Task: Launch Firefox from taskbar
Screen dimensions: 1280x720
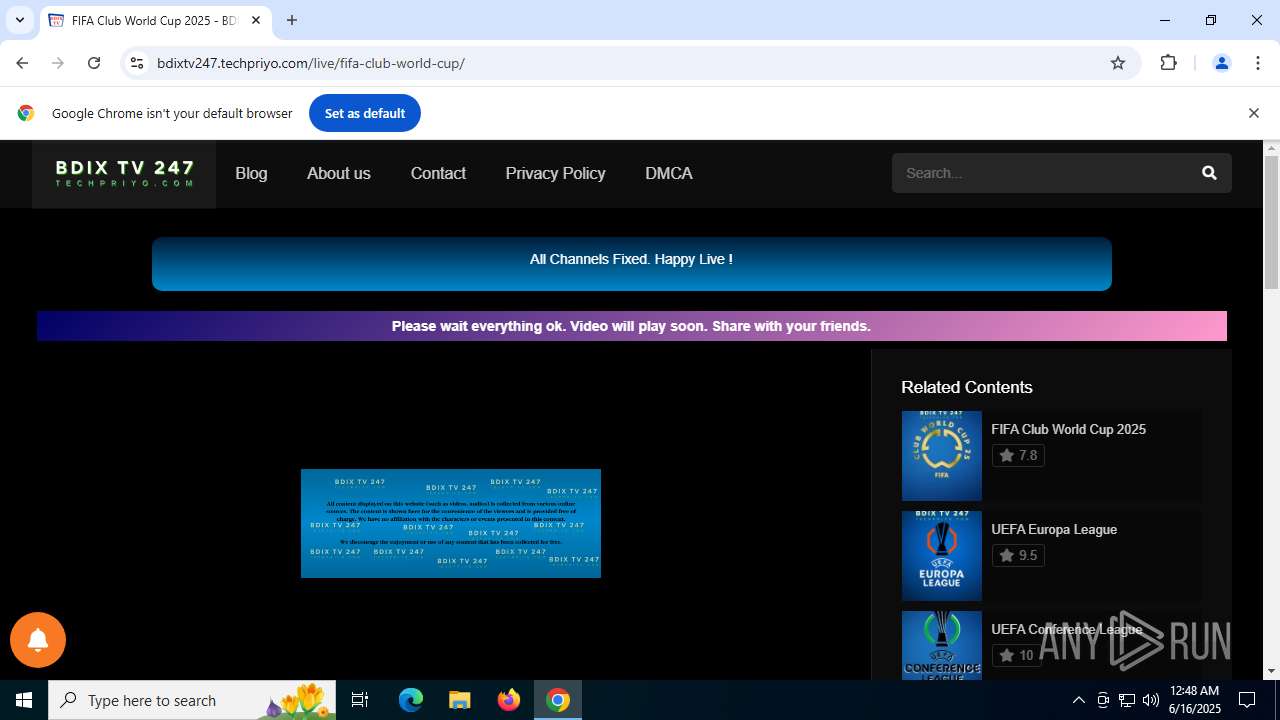Action: coord(509,700)
